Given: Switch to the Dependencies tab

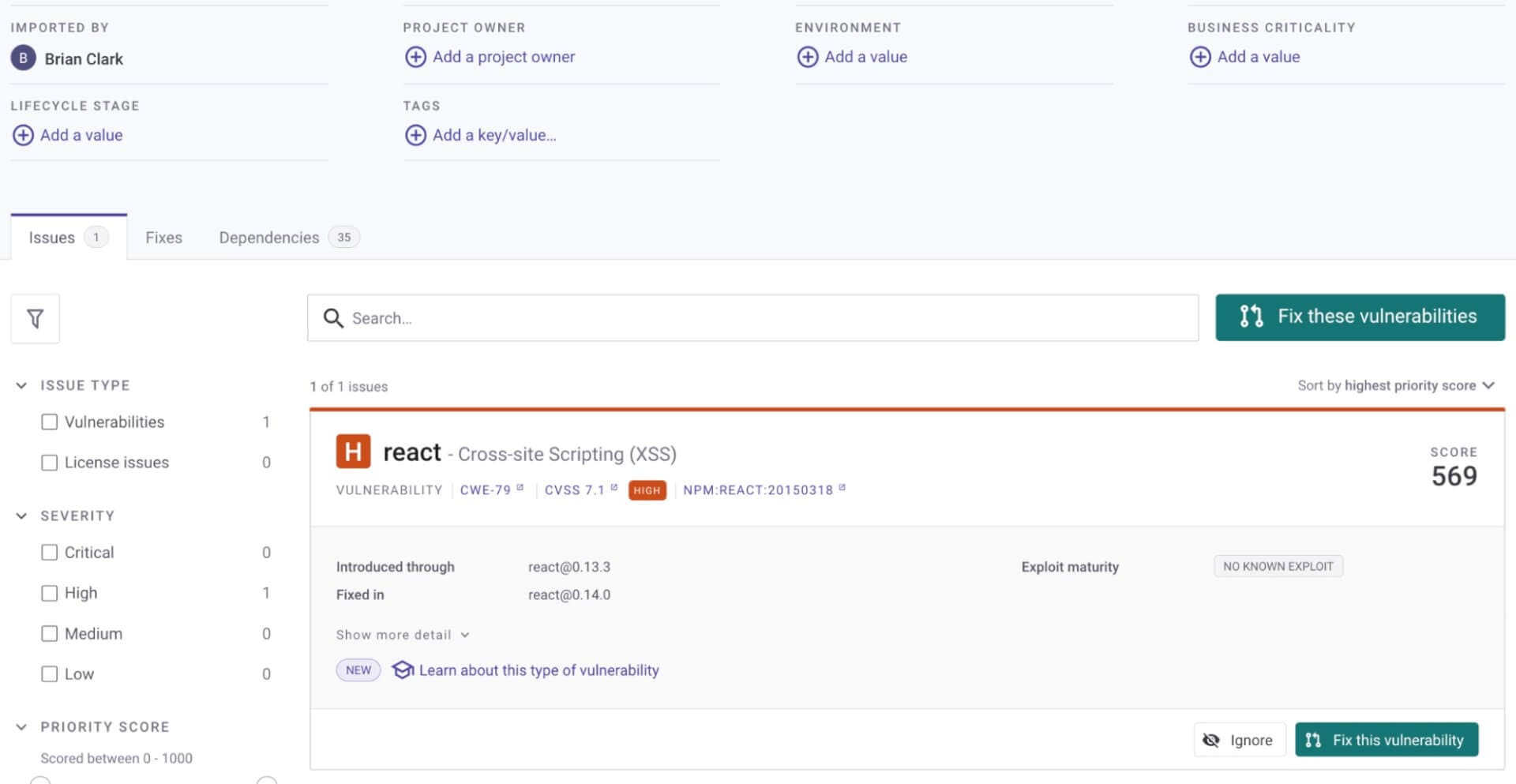Looking at the screenshot, I should 268,237.
